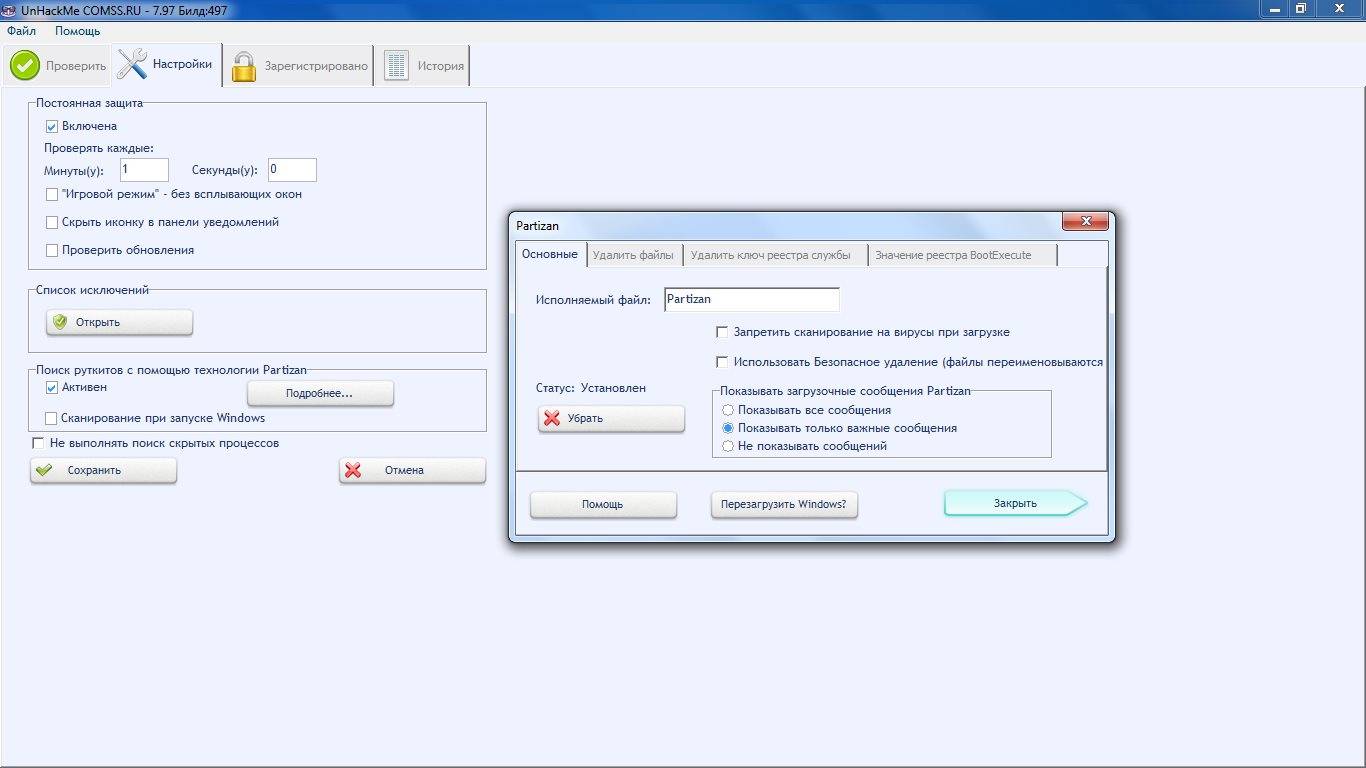Viewport: 1366px width, 768px height.
Task: Switch to the Удалить файлы tab
Action: point(633,255)
